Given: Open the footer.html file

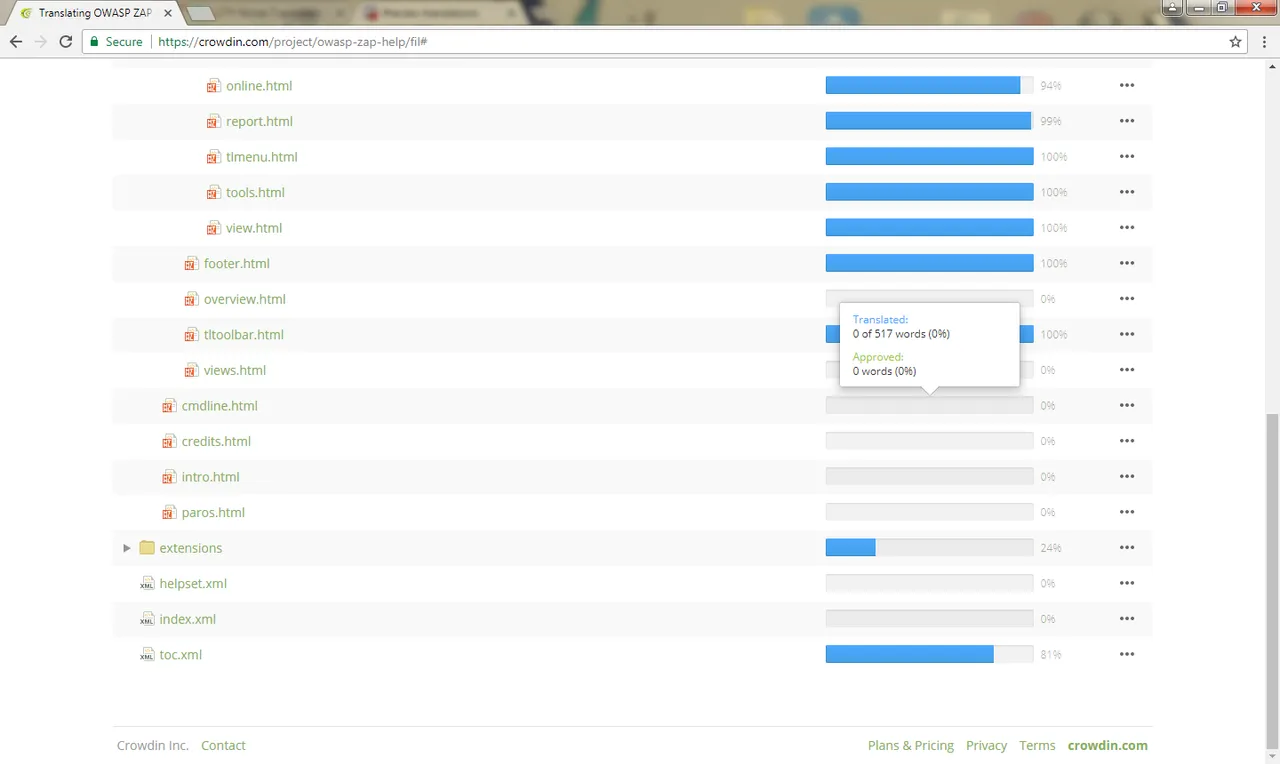Looking at the screenshot, I should [237, 264].
